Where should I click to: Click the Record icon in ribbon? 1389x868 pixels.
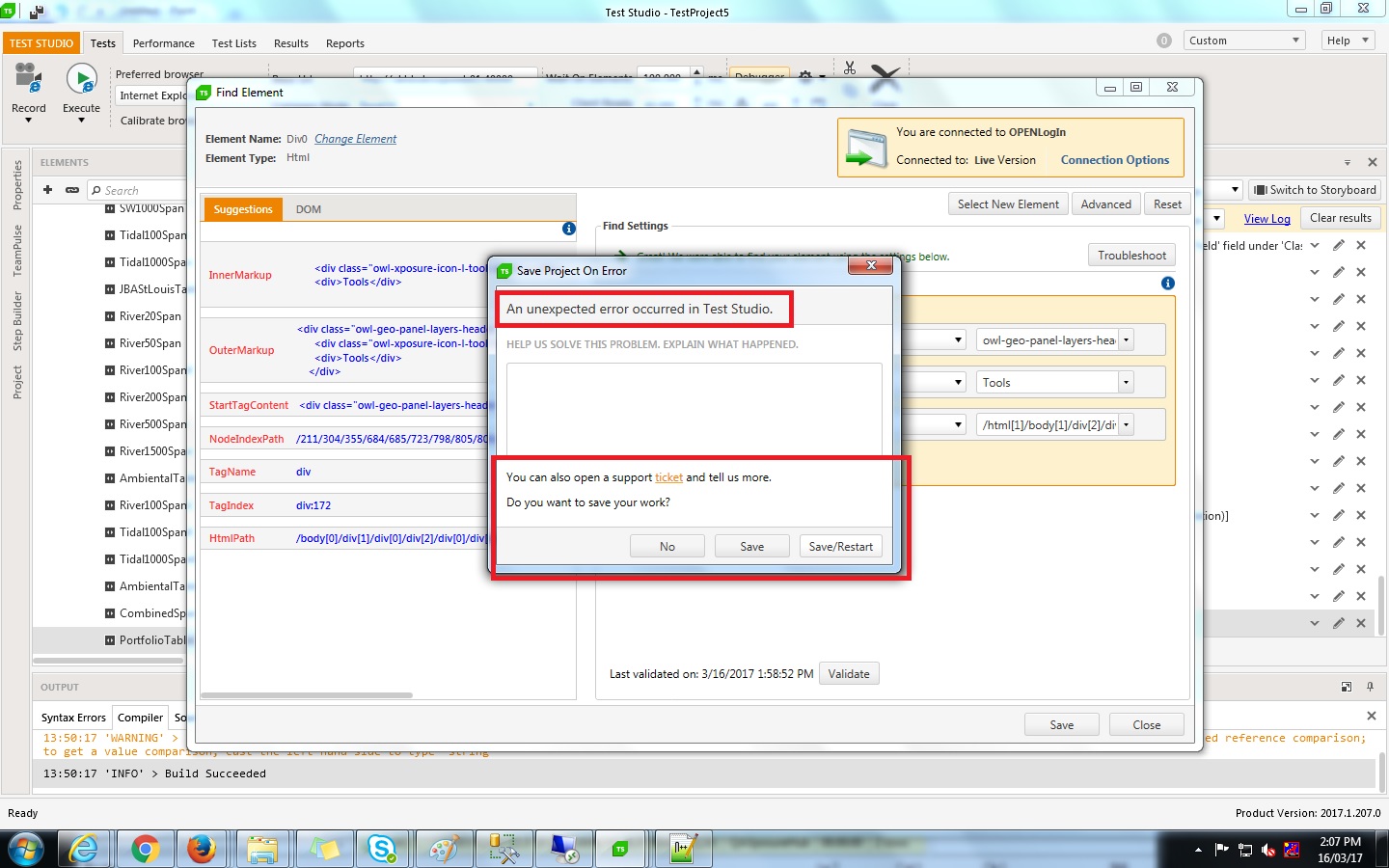click(x=28, y=79)
